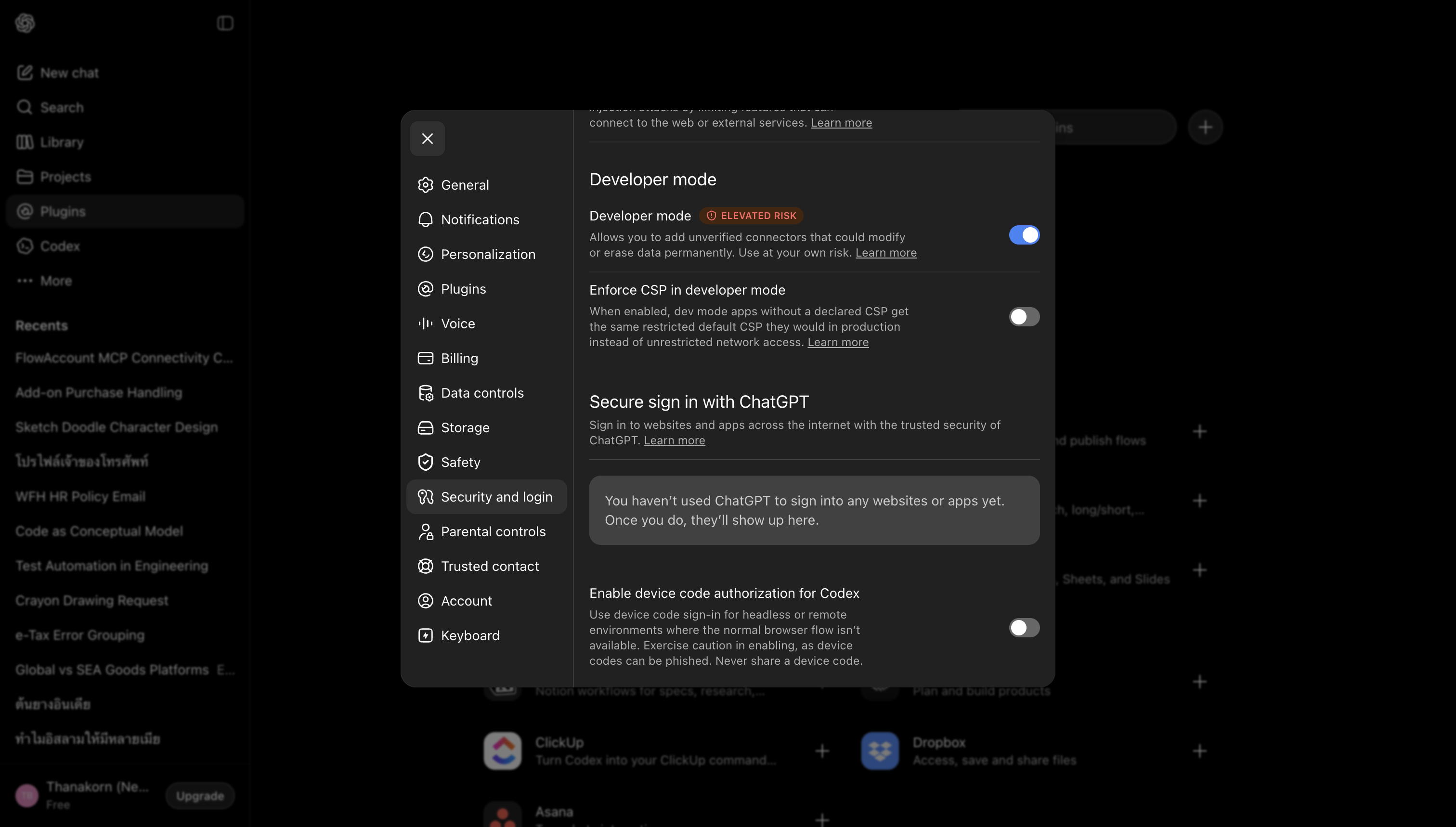Viewport: 1456px width, 827px height.
Task: Open recent chat Sketch Doodle Character Design
Action: pos(125,427)
